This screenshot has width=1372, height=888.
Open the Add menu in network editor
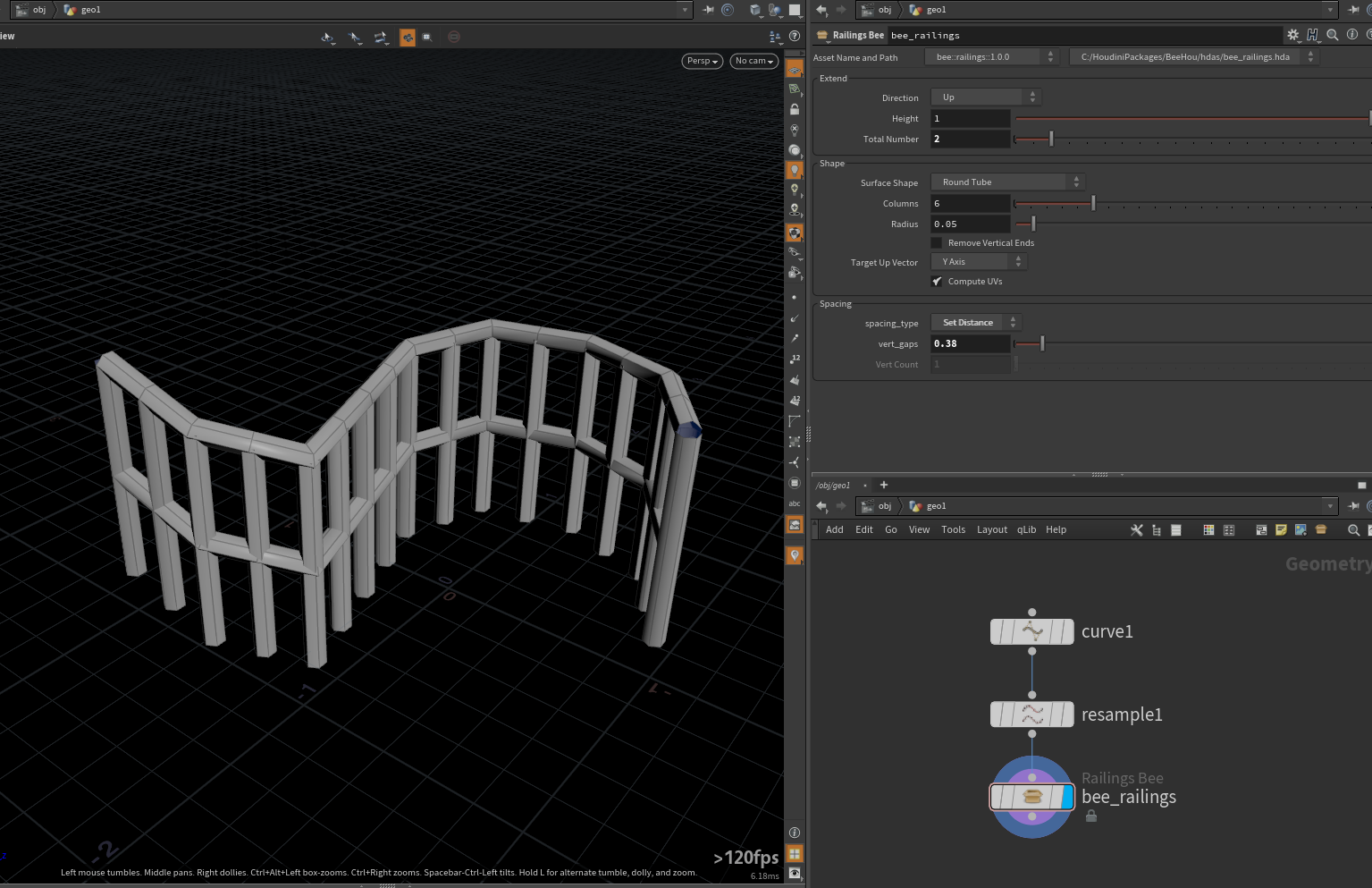[835, 530]
